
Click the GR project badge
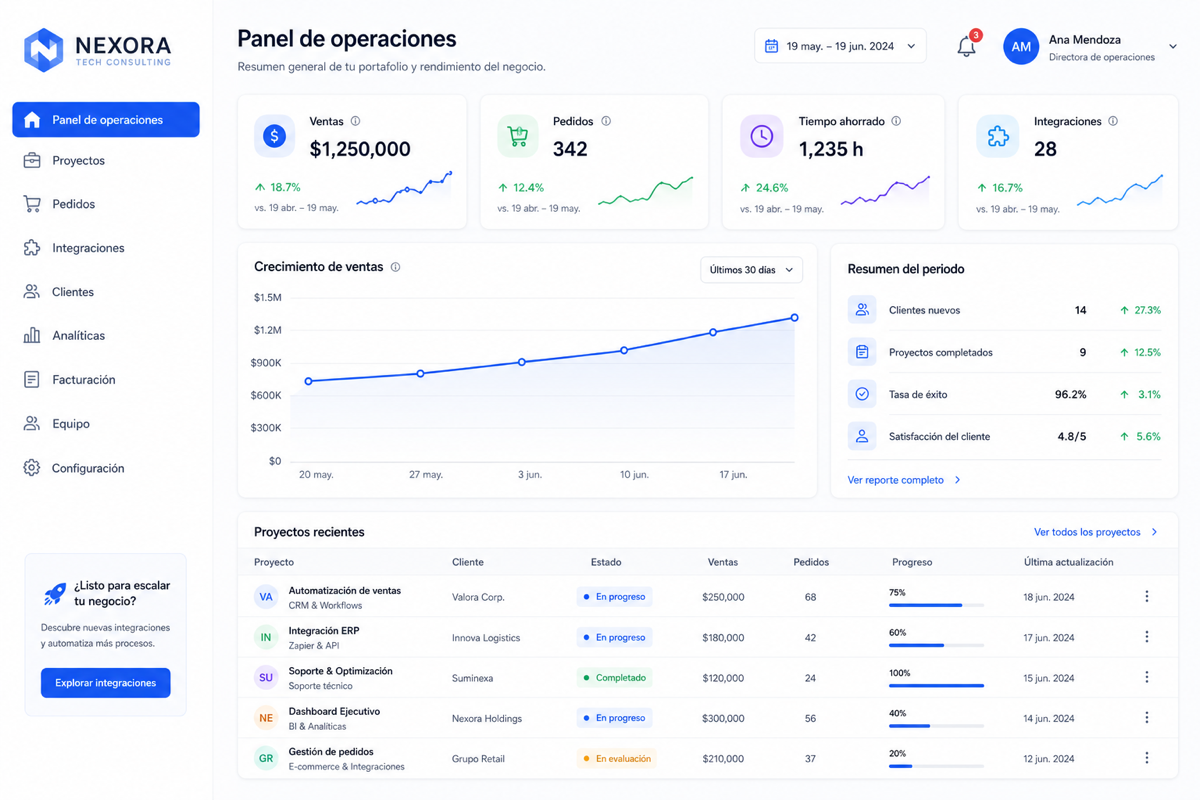click(x=266, y=758)
